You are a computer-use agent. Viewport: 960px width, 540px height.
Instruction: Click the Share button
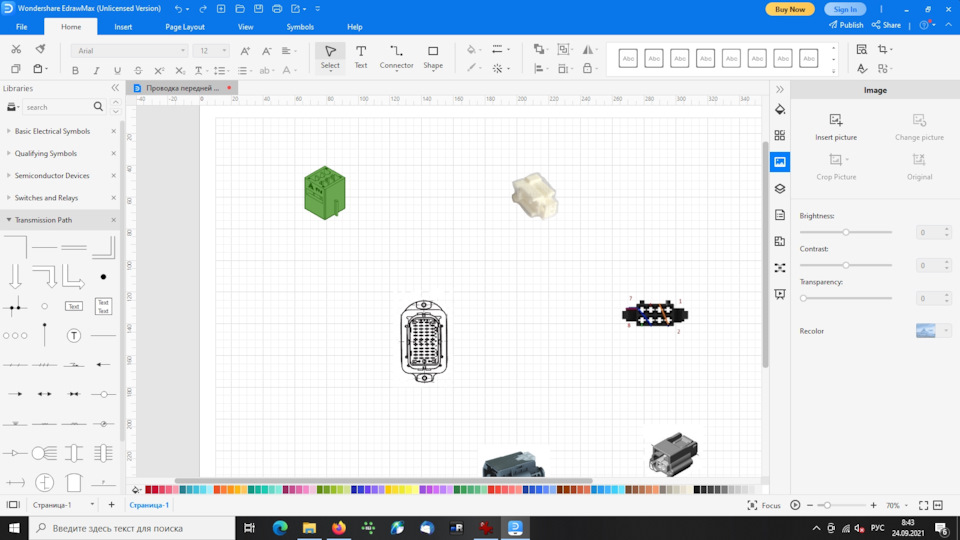coord(887,25)
